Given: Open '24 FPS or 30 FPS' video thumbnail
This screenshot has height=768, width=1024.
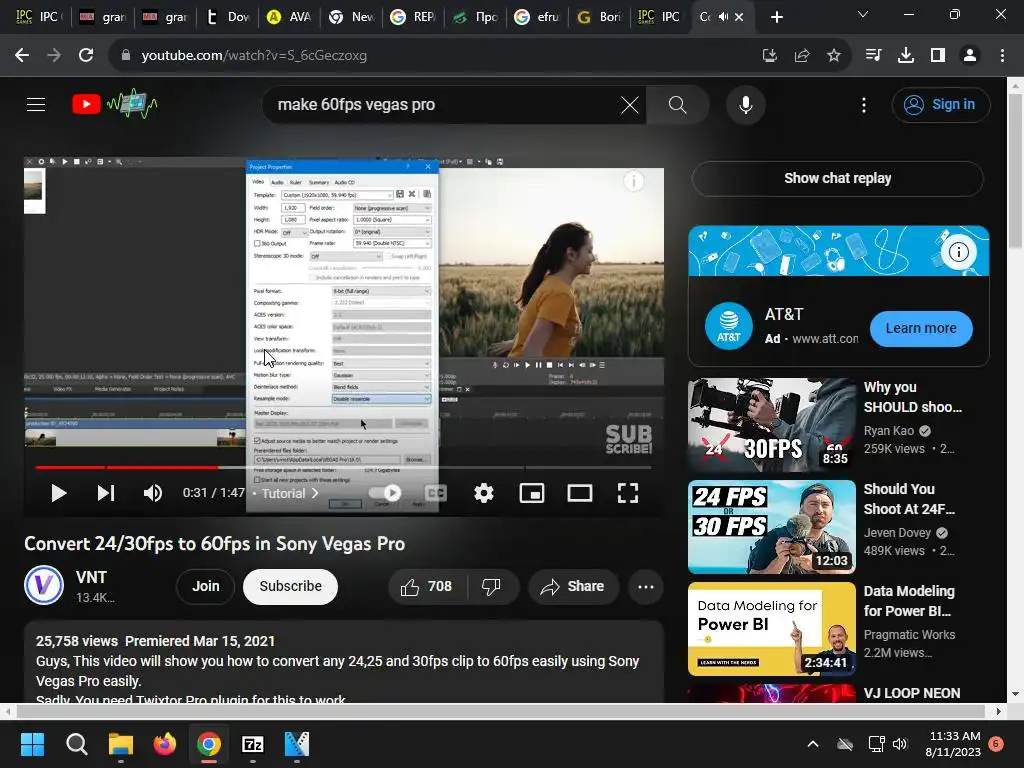Looking at the screenshot, I should click(x=772, y=527).
